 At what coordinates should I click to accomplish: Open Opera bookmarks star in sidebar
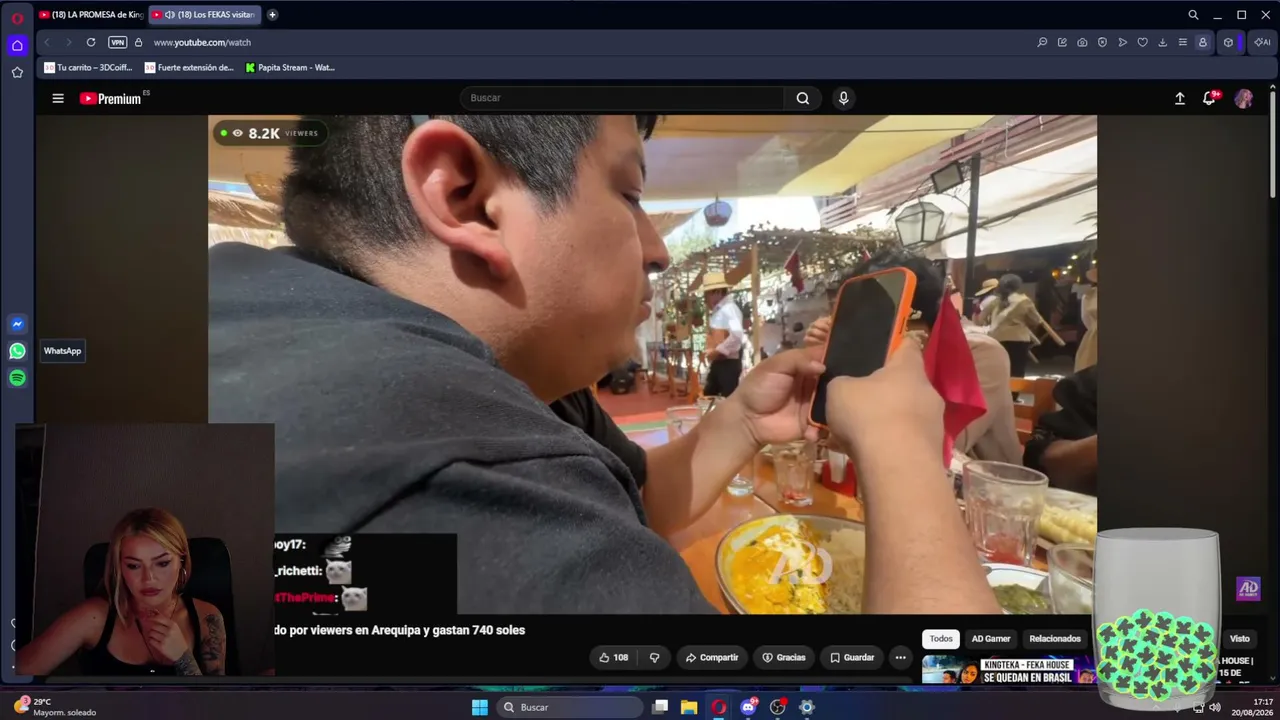(x=17, y=72)
